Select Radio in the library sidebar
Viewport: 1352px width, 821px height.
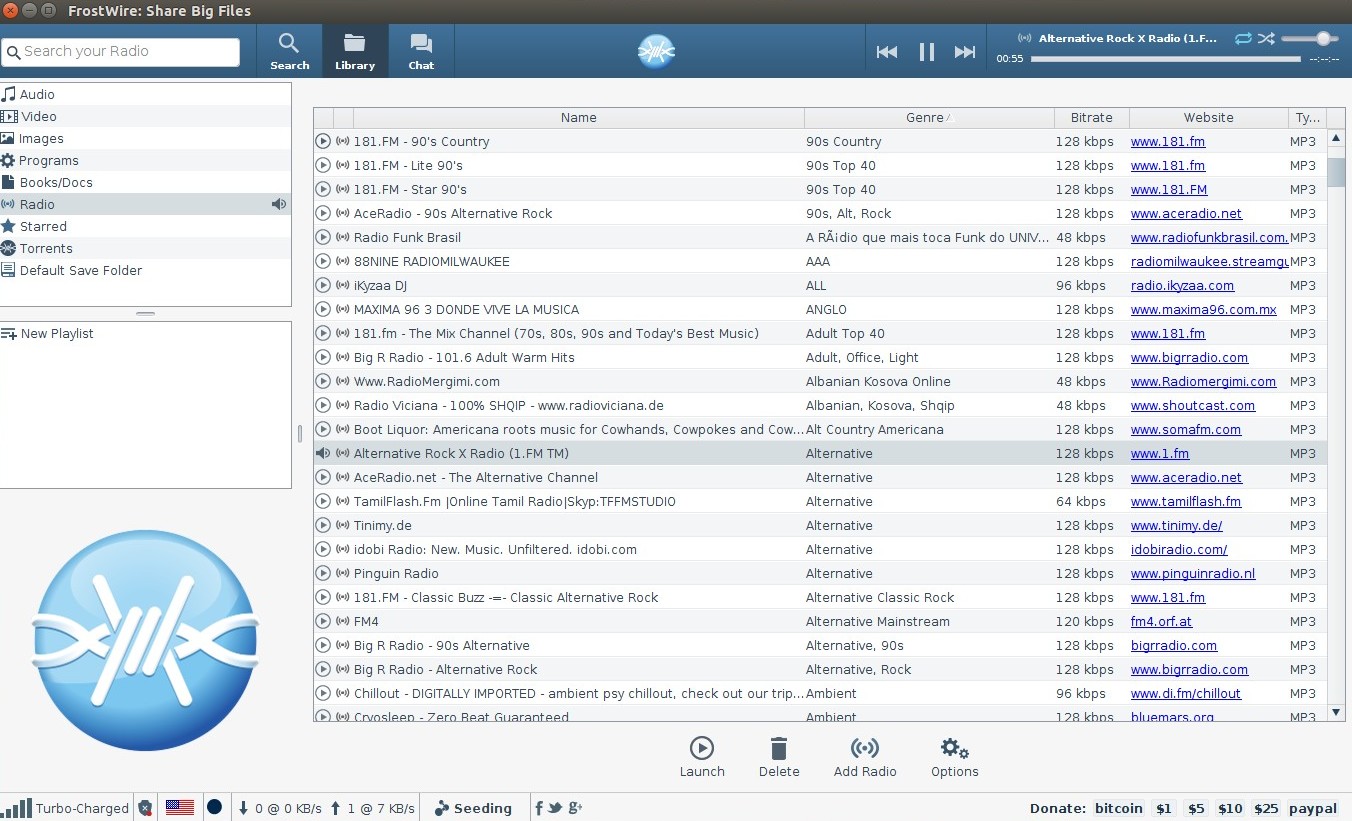pos(145,204)
